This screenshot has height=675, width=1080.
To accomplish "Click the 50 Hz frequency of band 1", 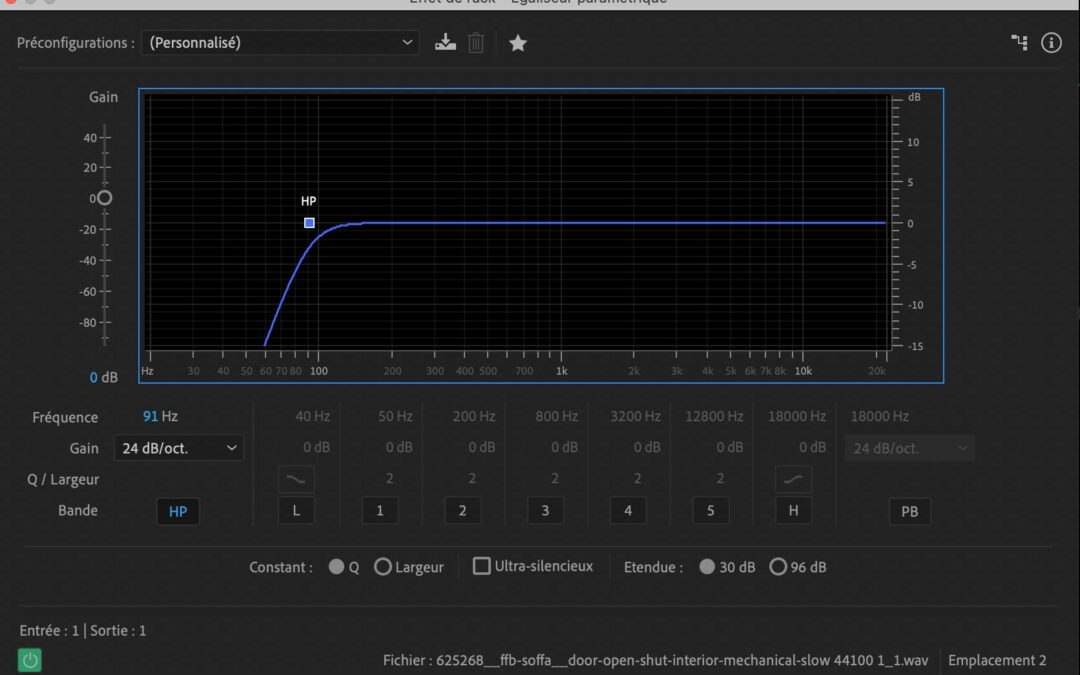I will point(395,416).
